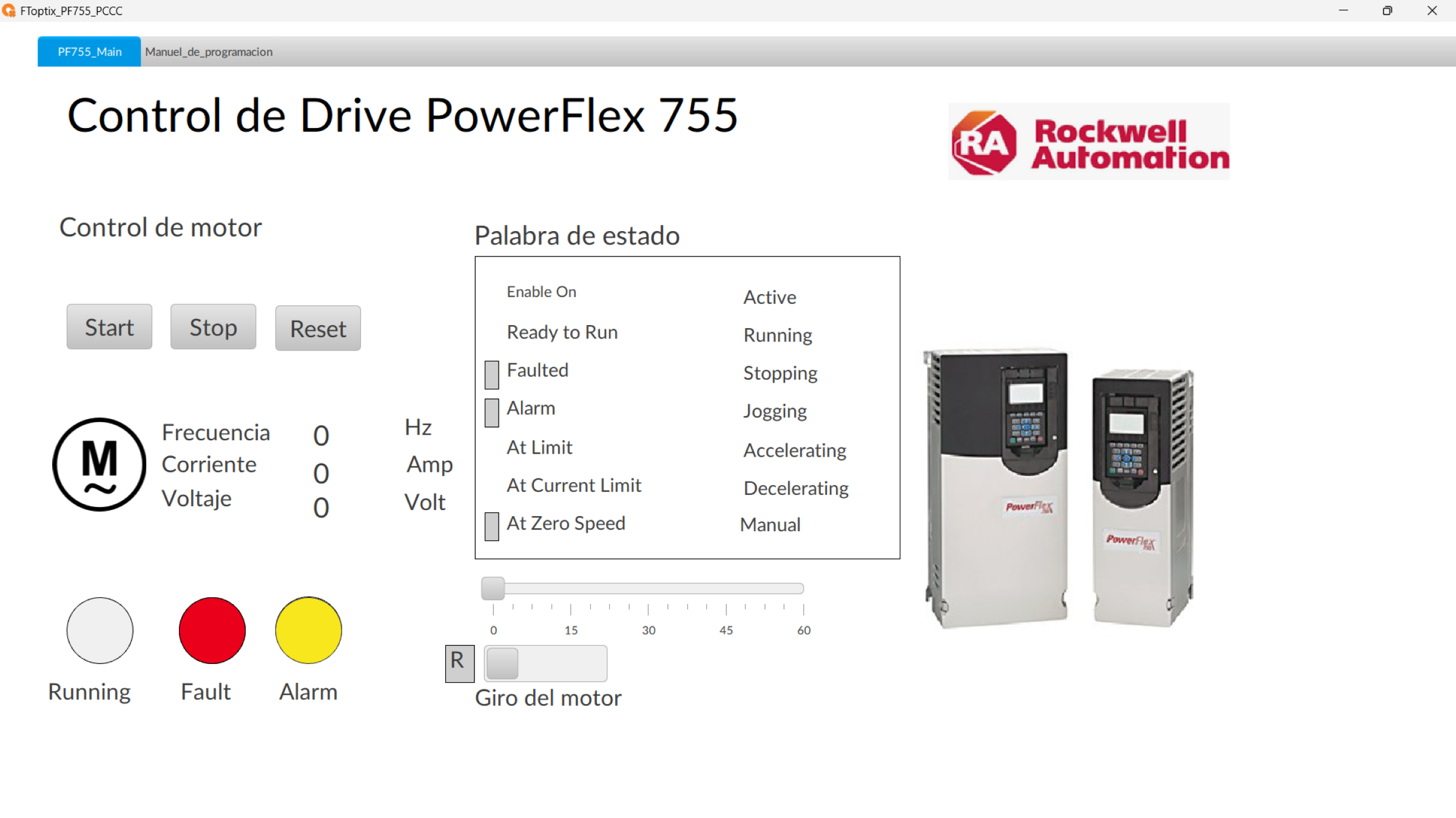1456x818 pixels.
Task: Click the Alarm status indicator box
Action: tap(491, 412)
